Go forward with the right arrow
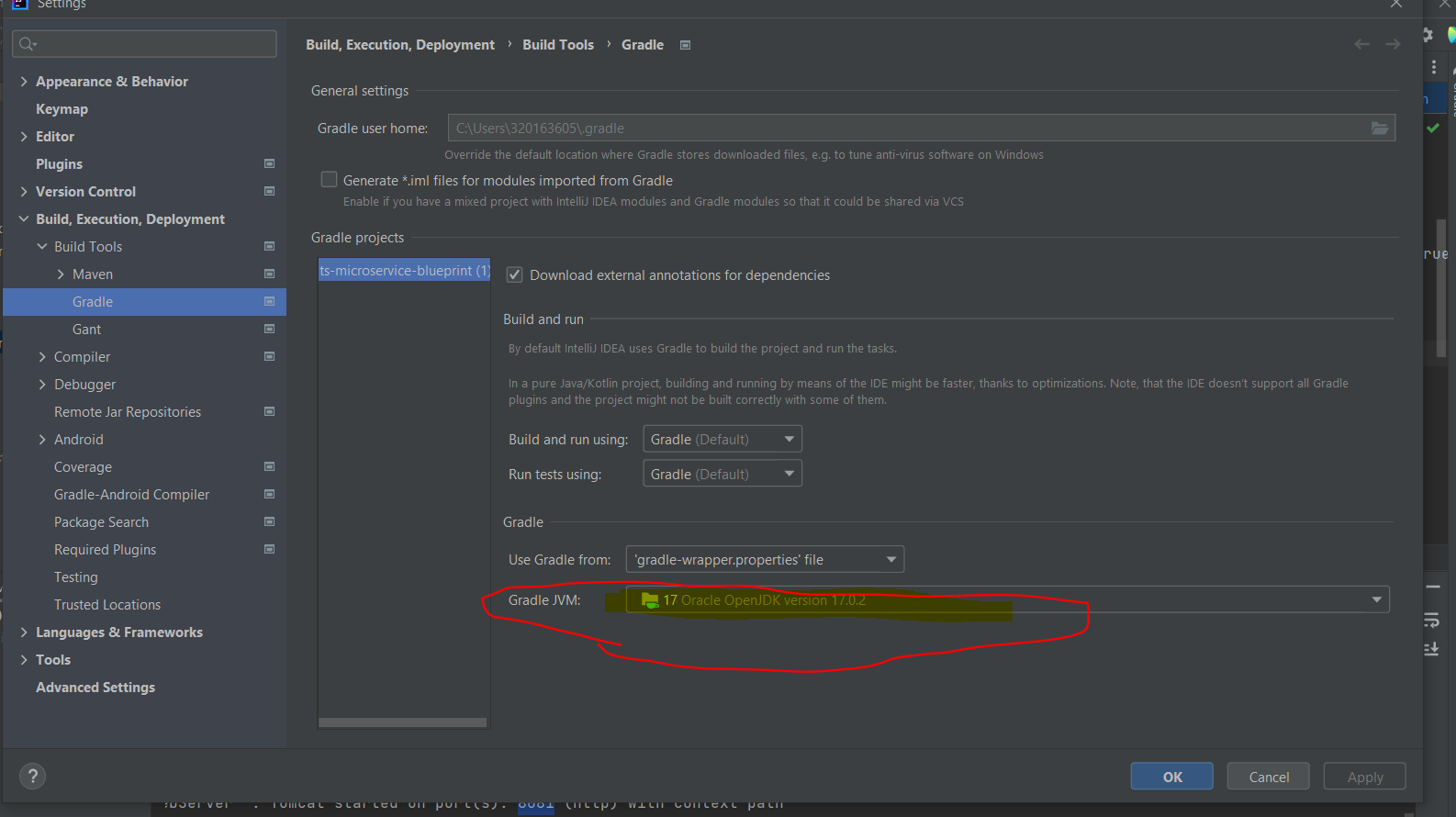The height and width of the screenshot is (817, 1456). tap(1393, 44)
